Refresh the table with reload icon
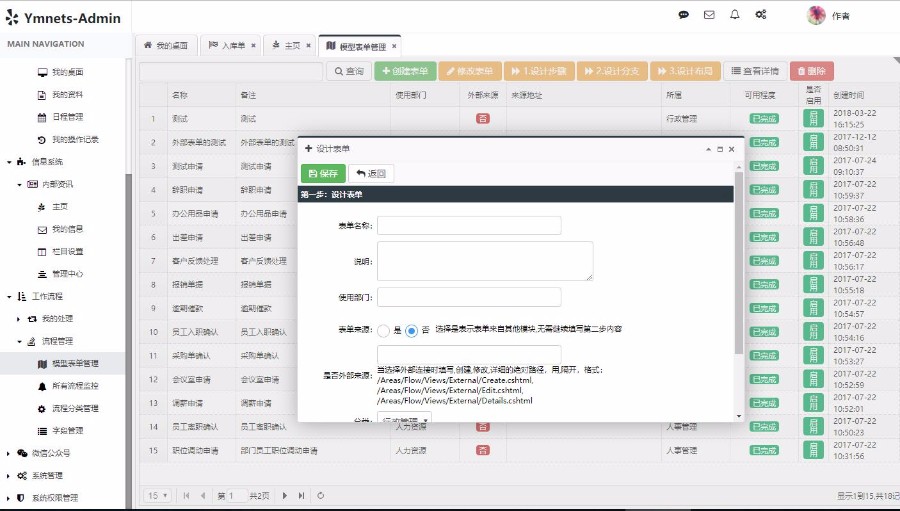The image size is (900, 511). click(320, 495)
